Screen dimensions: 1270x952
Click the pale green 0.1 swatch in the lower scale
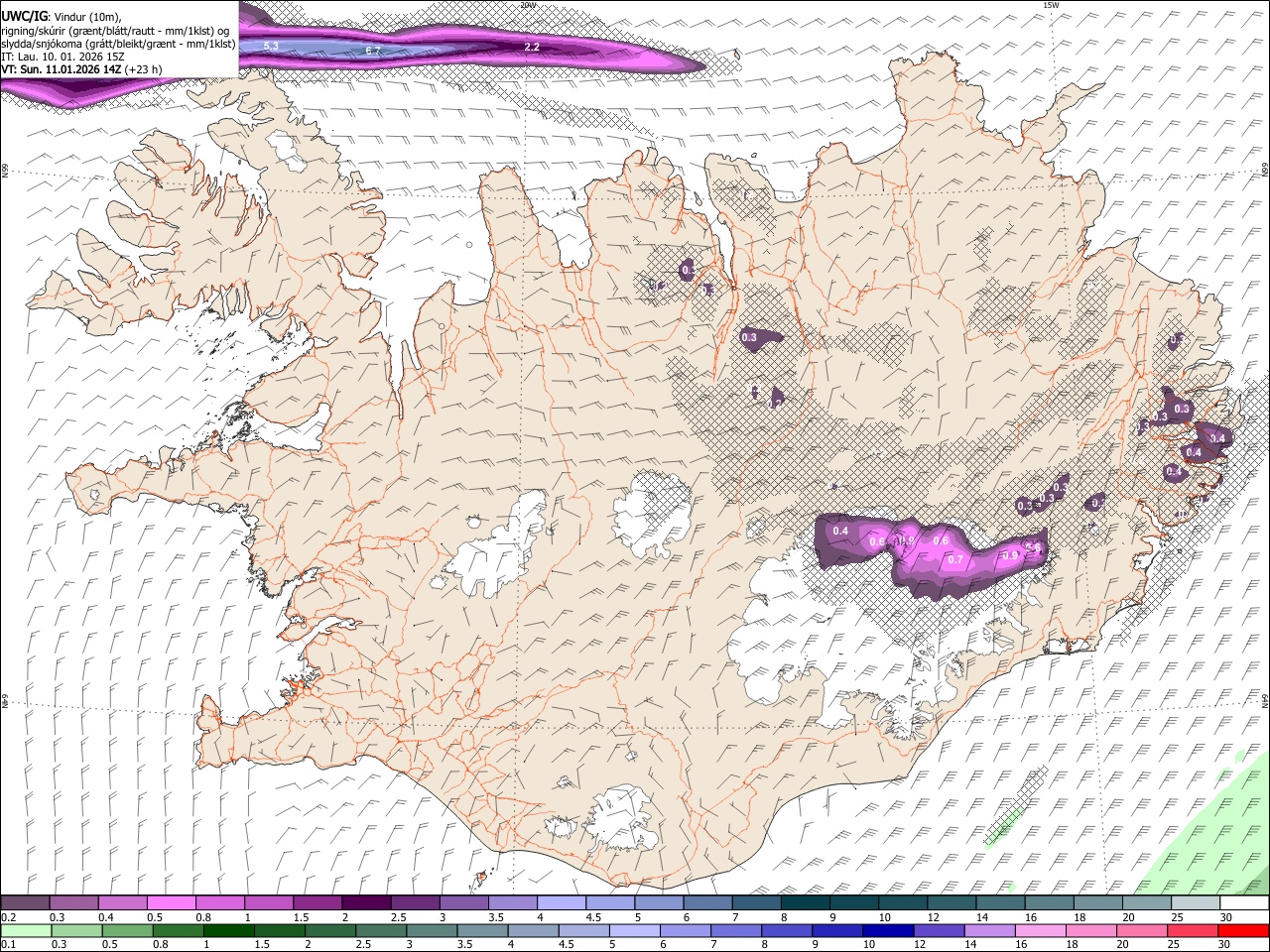pos(26,931)
